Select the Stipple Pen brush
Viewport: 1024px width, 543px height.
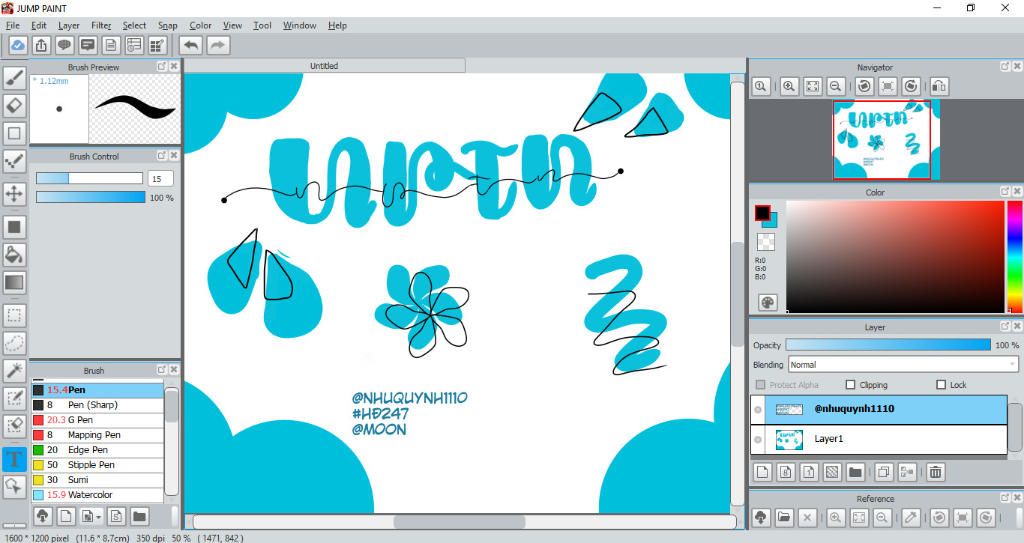pyautogui.click(x=97, y=465)
